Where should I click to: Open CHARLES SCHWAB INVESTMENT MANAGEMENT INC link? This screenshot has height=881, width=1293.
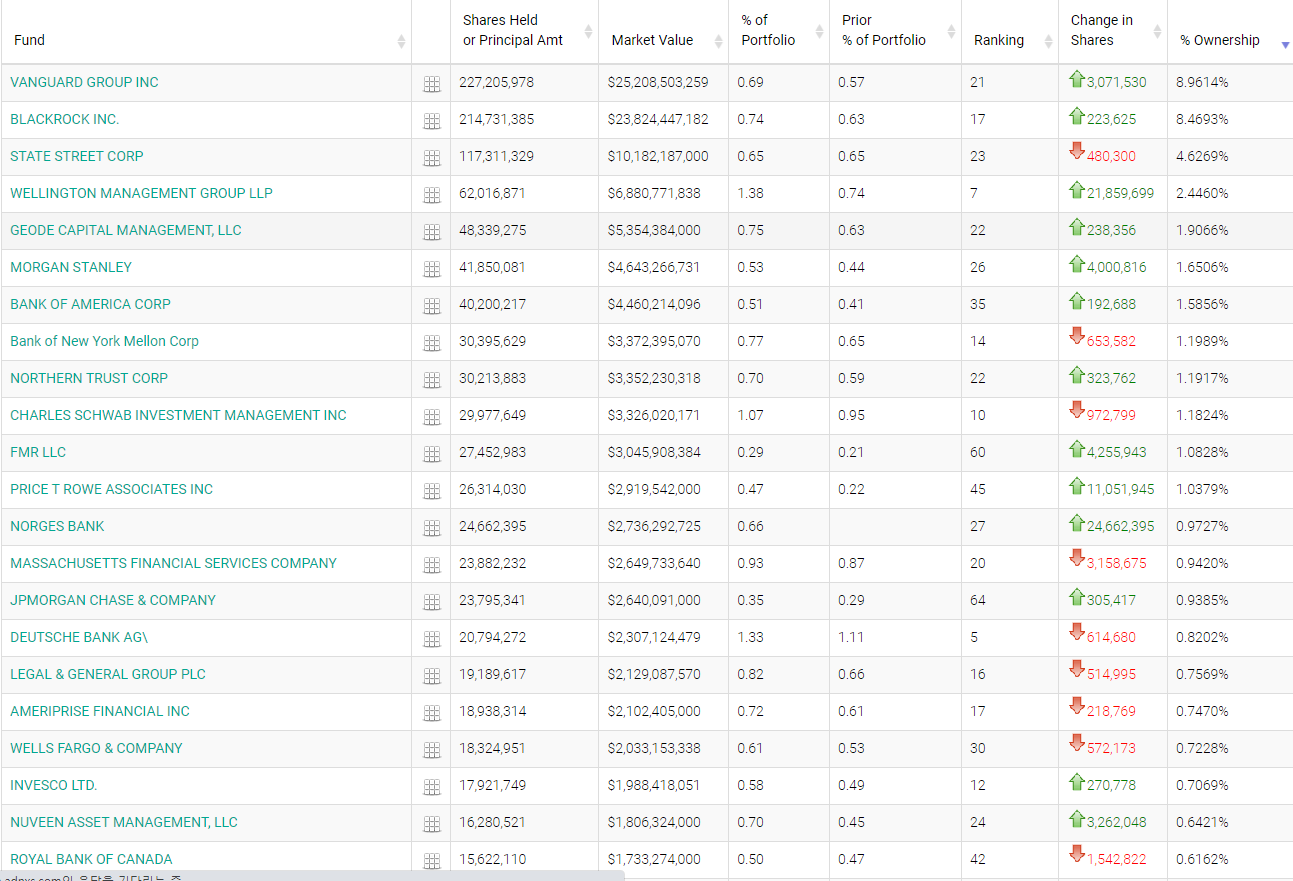click(x=178, y=415)
